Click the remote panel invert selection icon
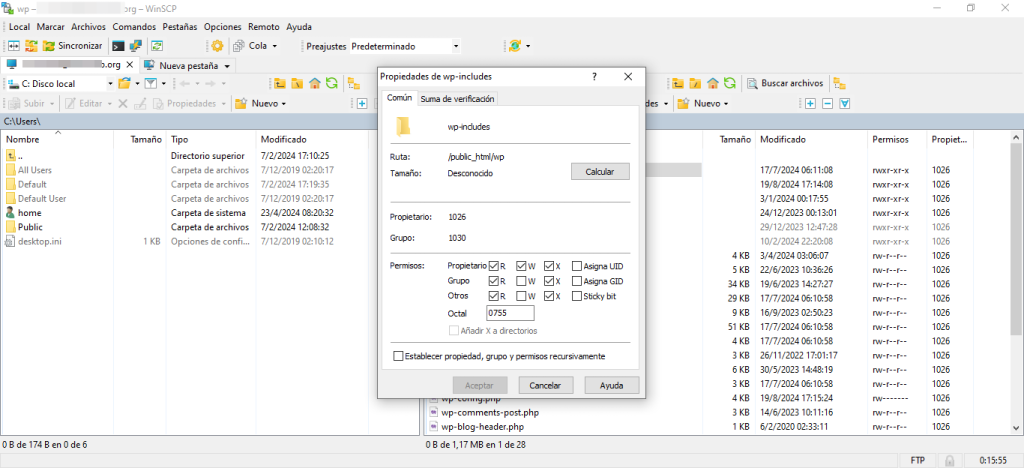 pyautogui.click(x=845, y=103)
